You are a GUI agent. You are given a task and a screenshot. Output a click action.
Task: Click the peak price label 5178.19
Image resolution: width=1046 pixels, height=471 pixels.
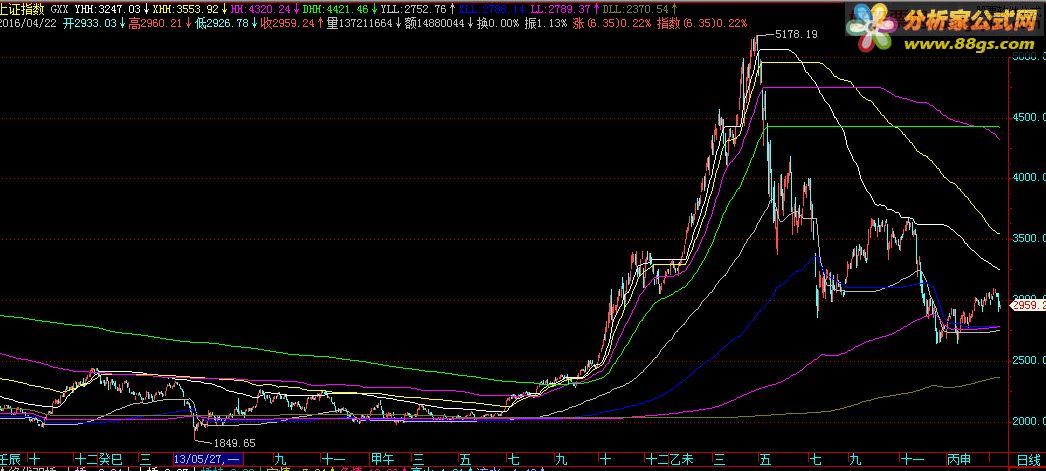[795, 34]
